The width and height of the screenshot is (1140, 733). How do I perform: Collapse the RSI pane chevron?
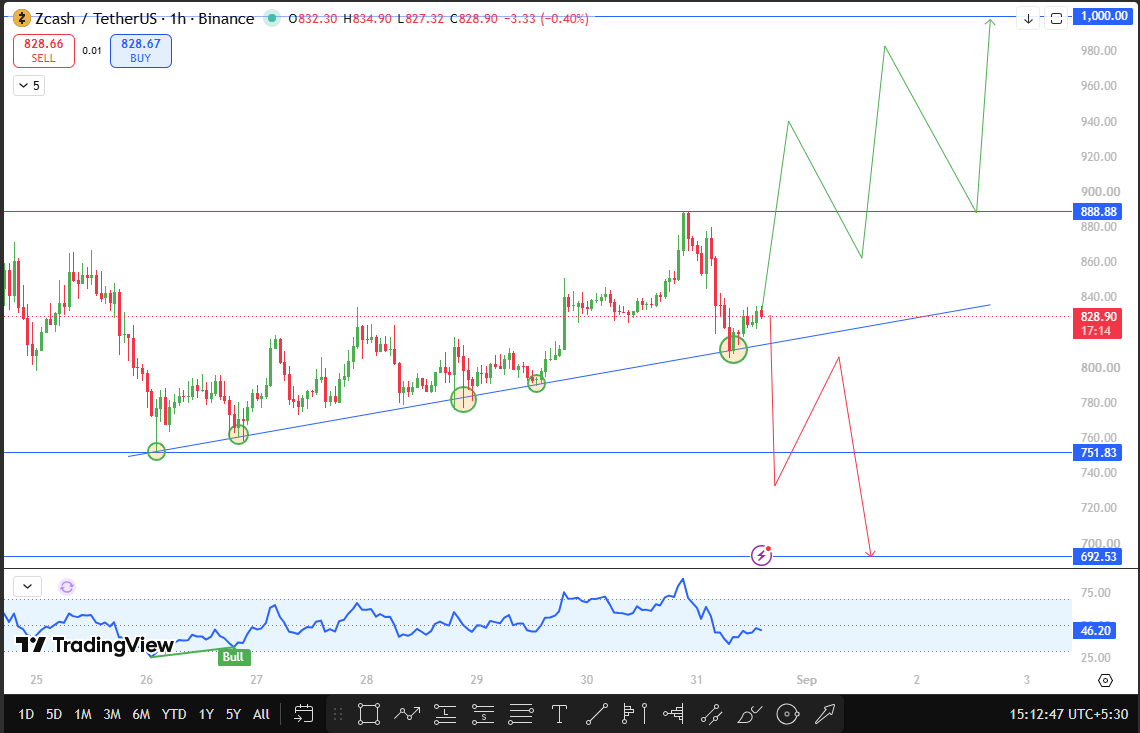click(28, 586)
